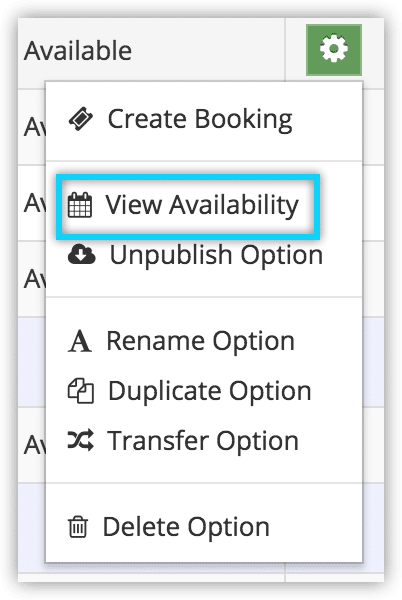The height and width of the screenshot is (600, 402).
Task: Click the green gear settings button
Action: 334,50
